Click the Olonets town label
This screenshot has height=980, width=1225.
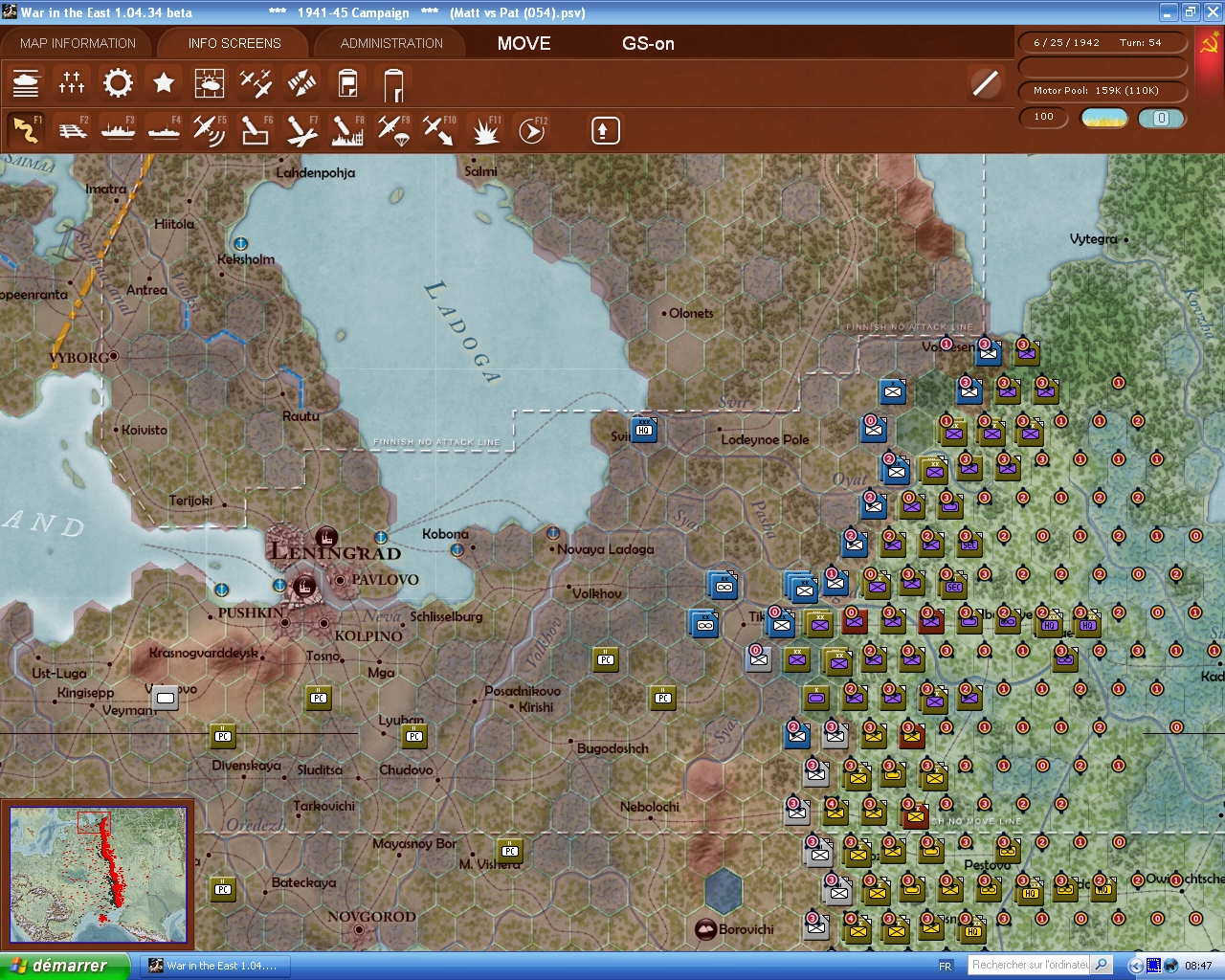pyautogui.click(x=691, y=313)
